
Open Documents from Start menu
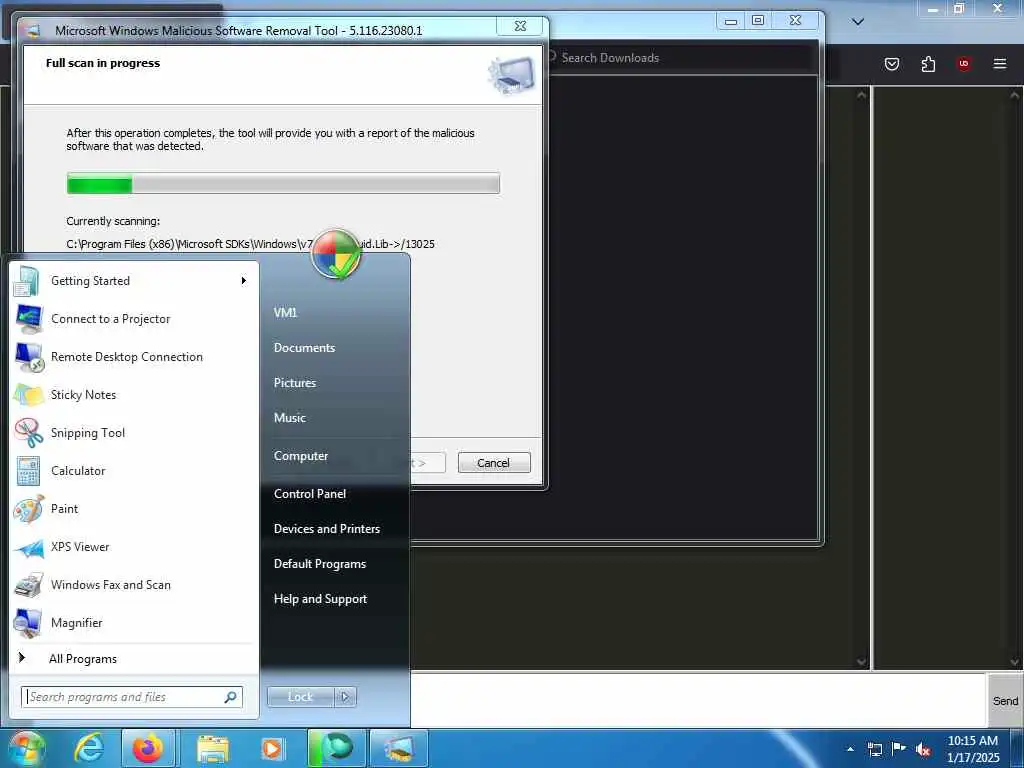(x=304, y=347)
